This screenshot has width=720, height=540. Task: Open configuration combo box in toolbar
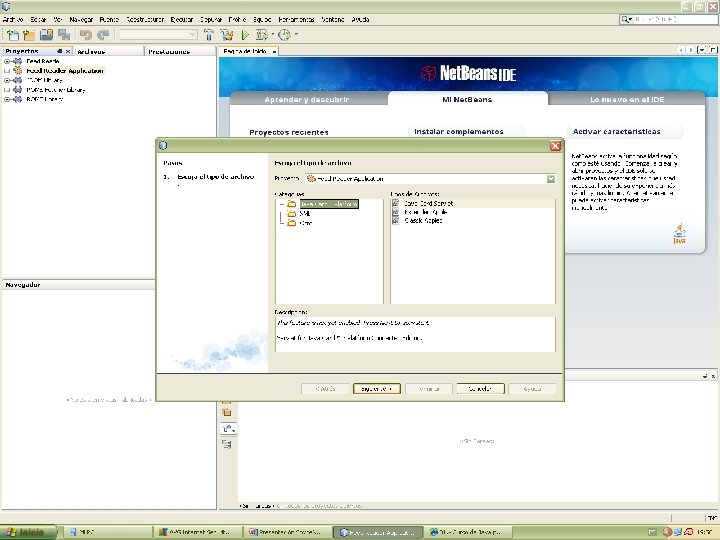pyautogui.click(x=158, y=34)
